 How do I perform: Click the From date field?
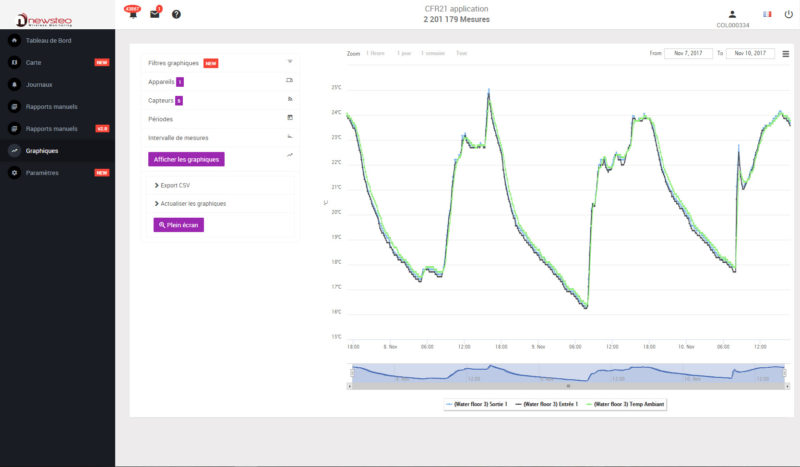(688, 53)
